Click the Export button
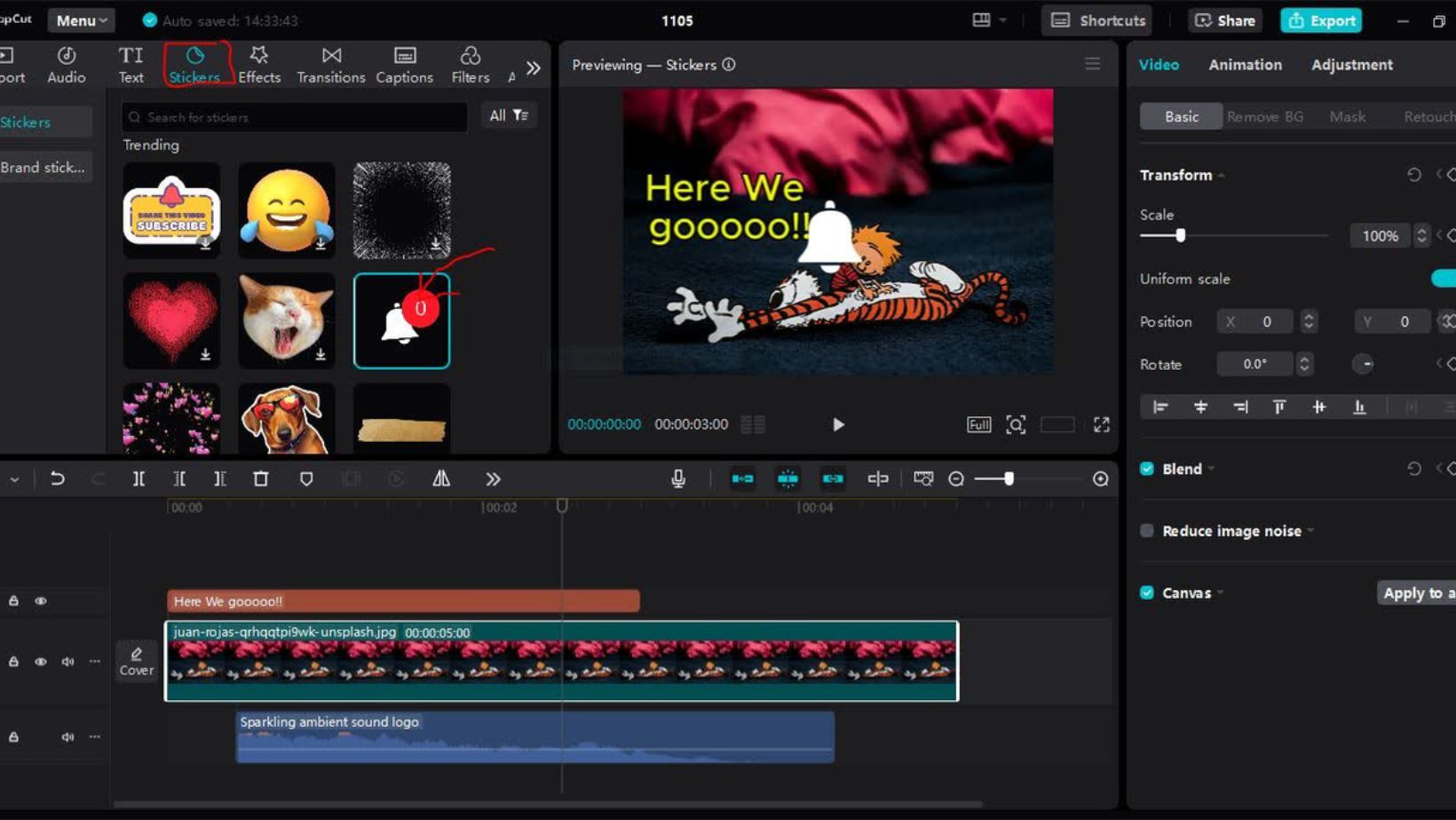 pos(1321,20)
